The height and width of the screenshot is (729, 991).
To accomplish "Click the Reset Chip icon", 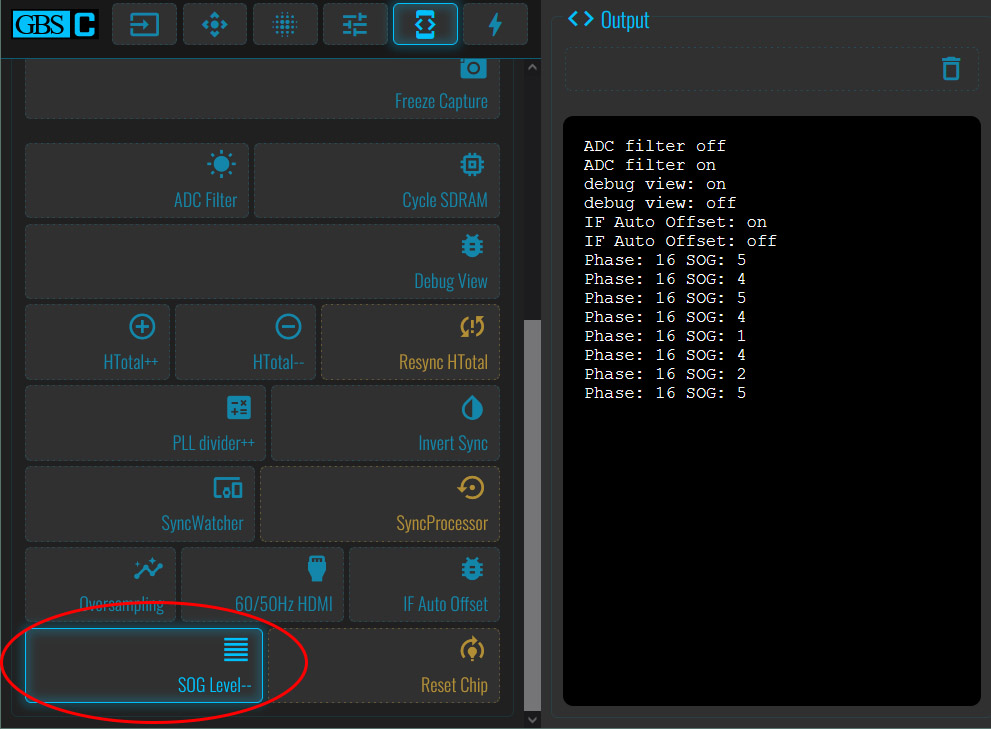I will (x=472, y=649).
